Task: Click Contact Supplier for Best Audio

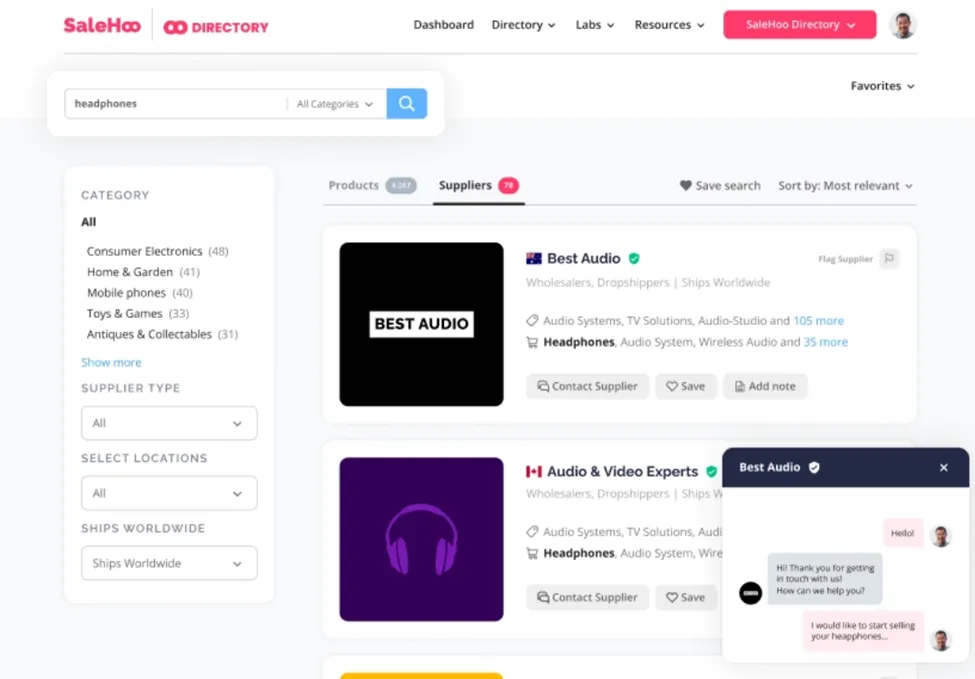Action: point(588,386)
